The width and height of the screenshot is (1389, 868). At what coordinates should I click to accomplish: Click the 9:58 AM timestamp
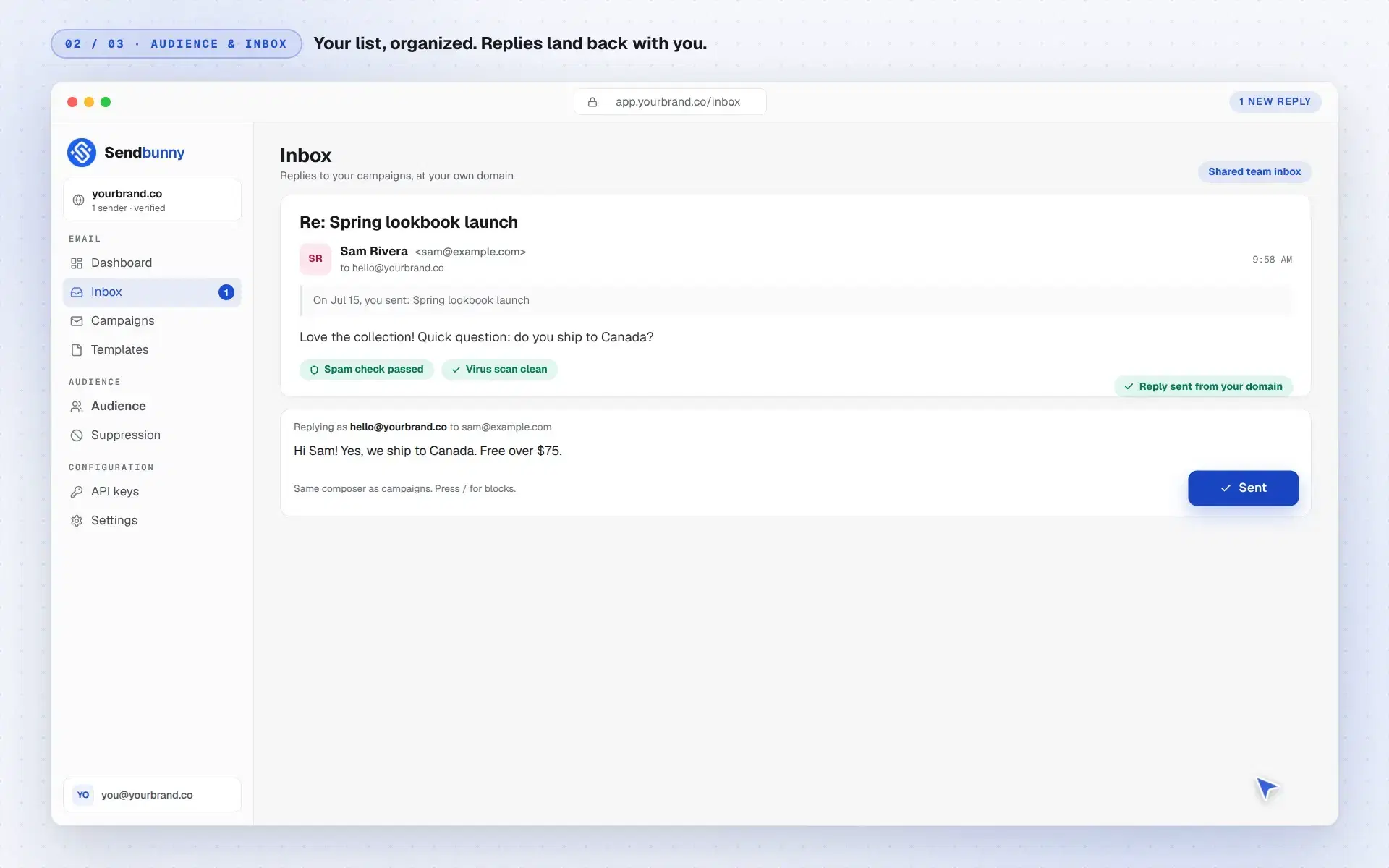(x=1272, y=260)
